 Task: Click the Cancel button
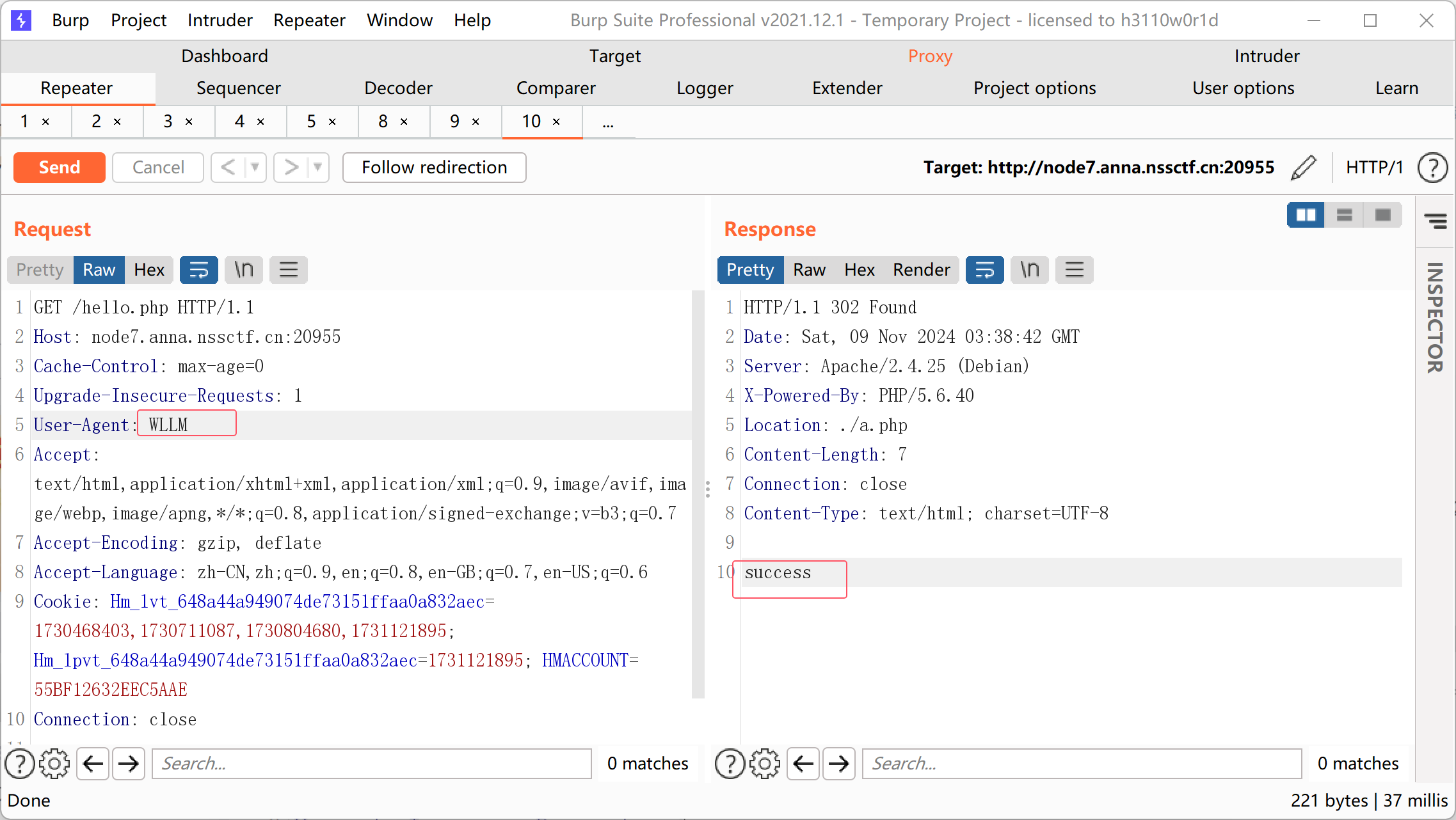pos(158,168)
